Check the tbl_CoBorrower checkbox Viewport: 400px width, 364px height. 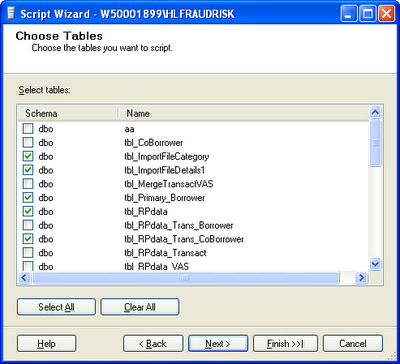coord(28,143)
